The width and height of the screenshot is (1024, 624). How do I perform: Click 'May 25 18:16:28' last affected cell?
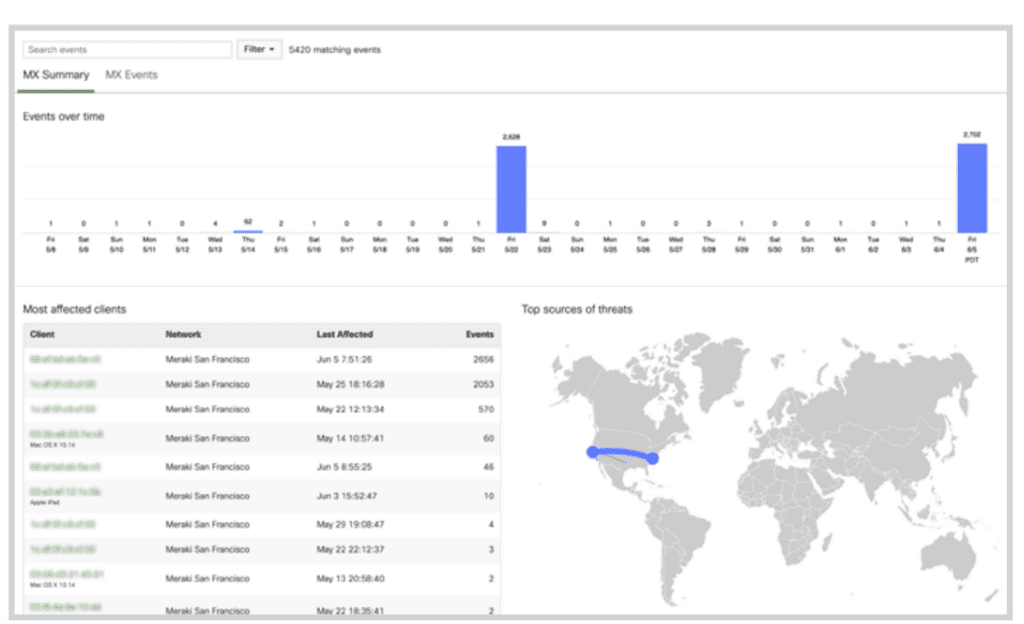click(x=351, y=384)
